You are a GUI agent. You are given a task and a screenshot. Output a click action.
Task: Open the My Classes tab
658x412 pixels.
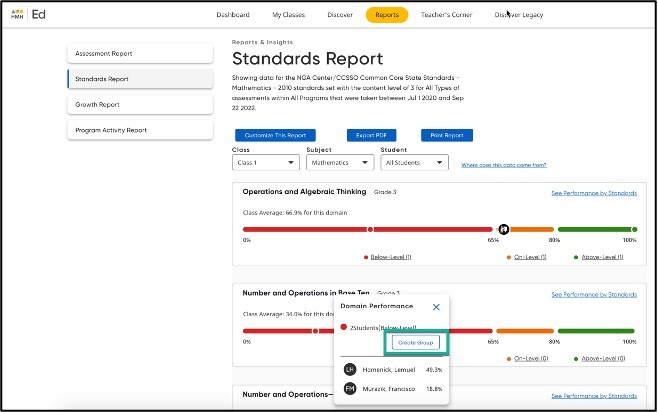click(x=289, y=15)
